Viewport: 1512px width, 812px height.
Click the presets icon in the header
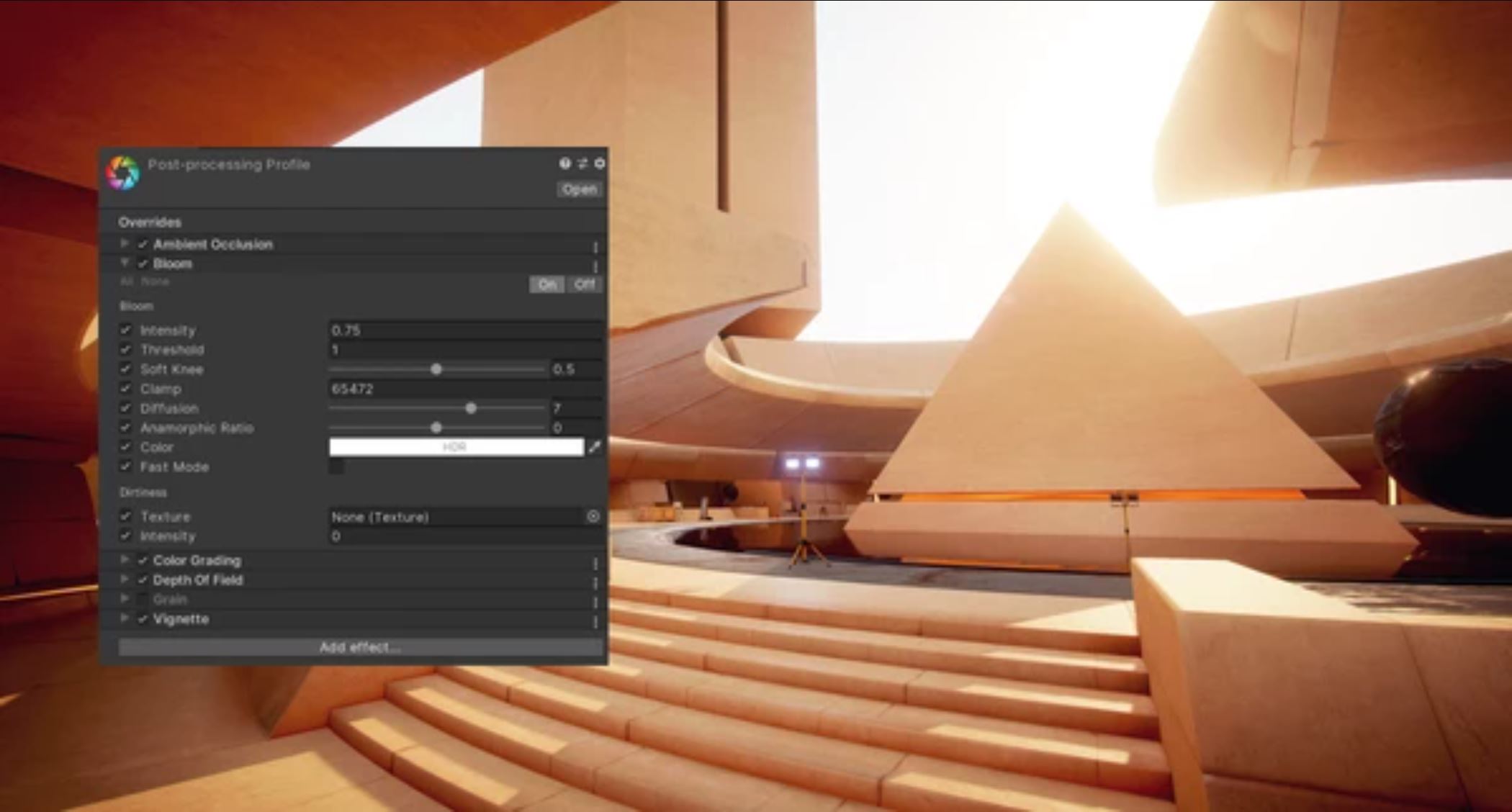(582, 163)
